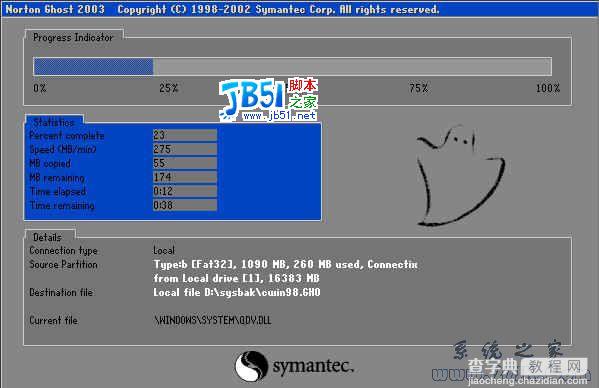Click the 'from Local drive [1], 16383 MB' line

tap(236, 278)
